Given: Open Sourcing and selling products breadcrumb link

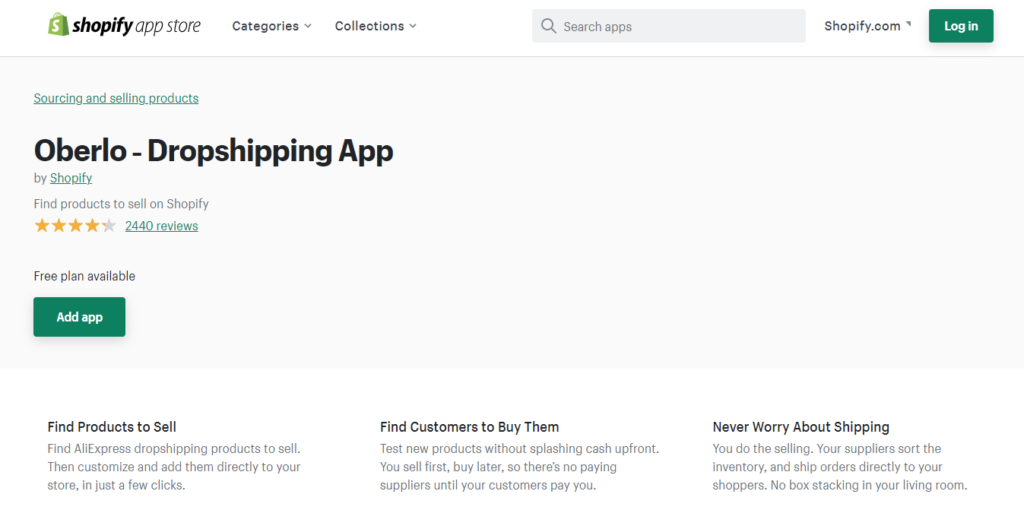Looking at the screenshot, I should pos(116,98).
